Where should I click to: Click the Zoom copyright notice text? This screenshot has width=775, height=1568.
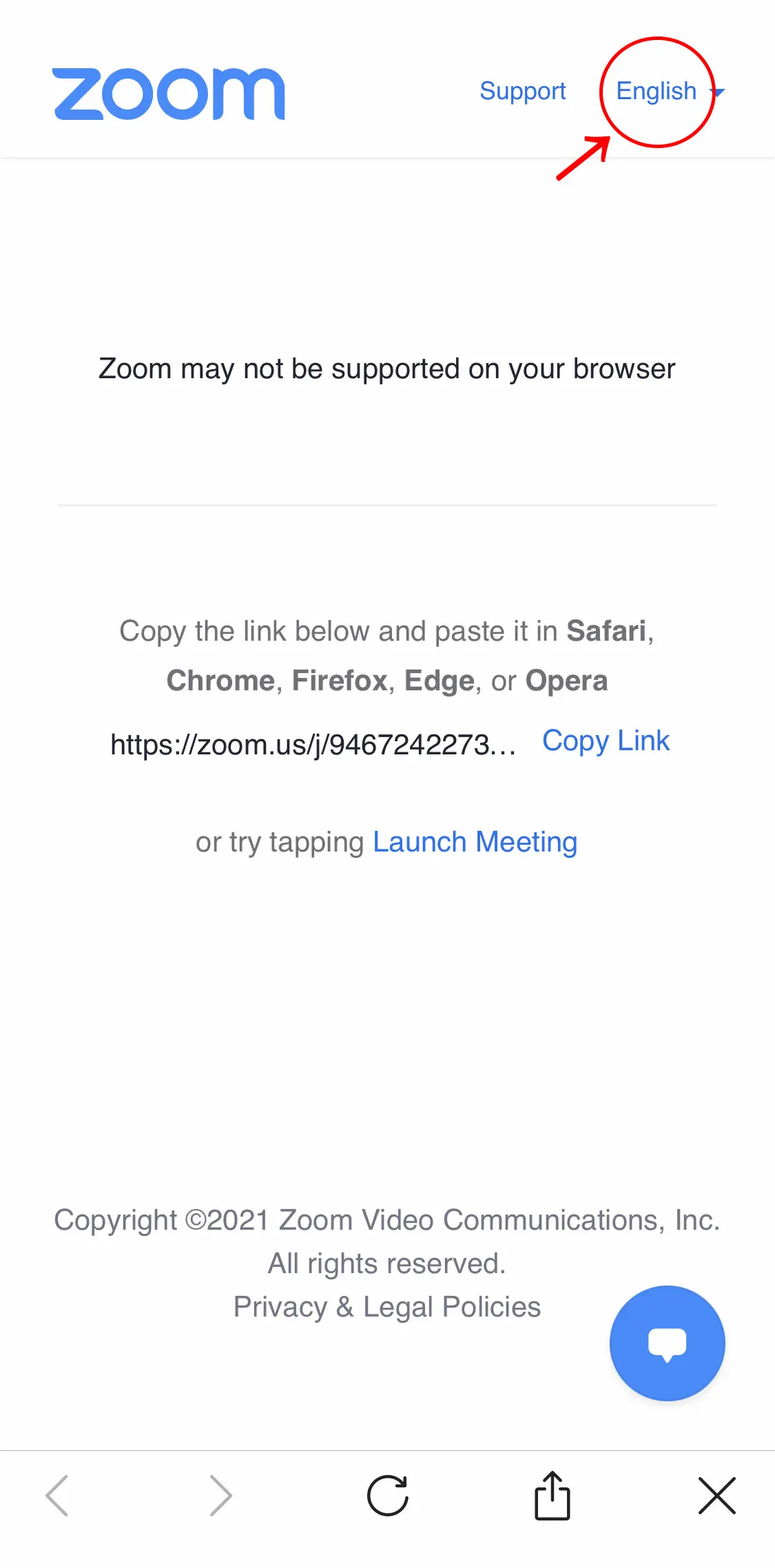click(387, 1220)
